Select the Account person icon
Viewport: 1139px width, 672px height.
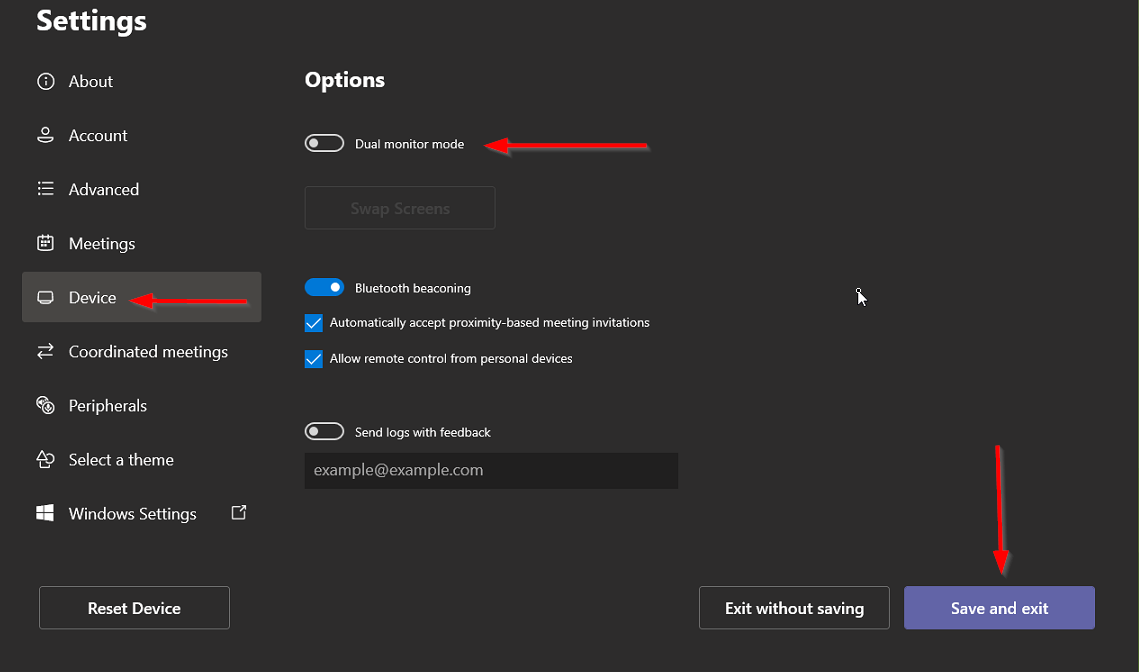coord(46,135)
